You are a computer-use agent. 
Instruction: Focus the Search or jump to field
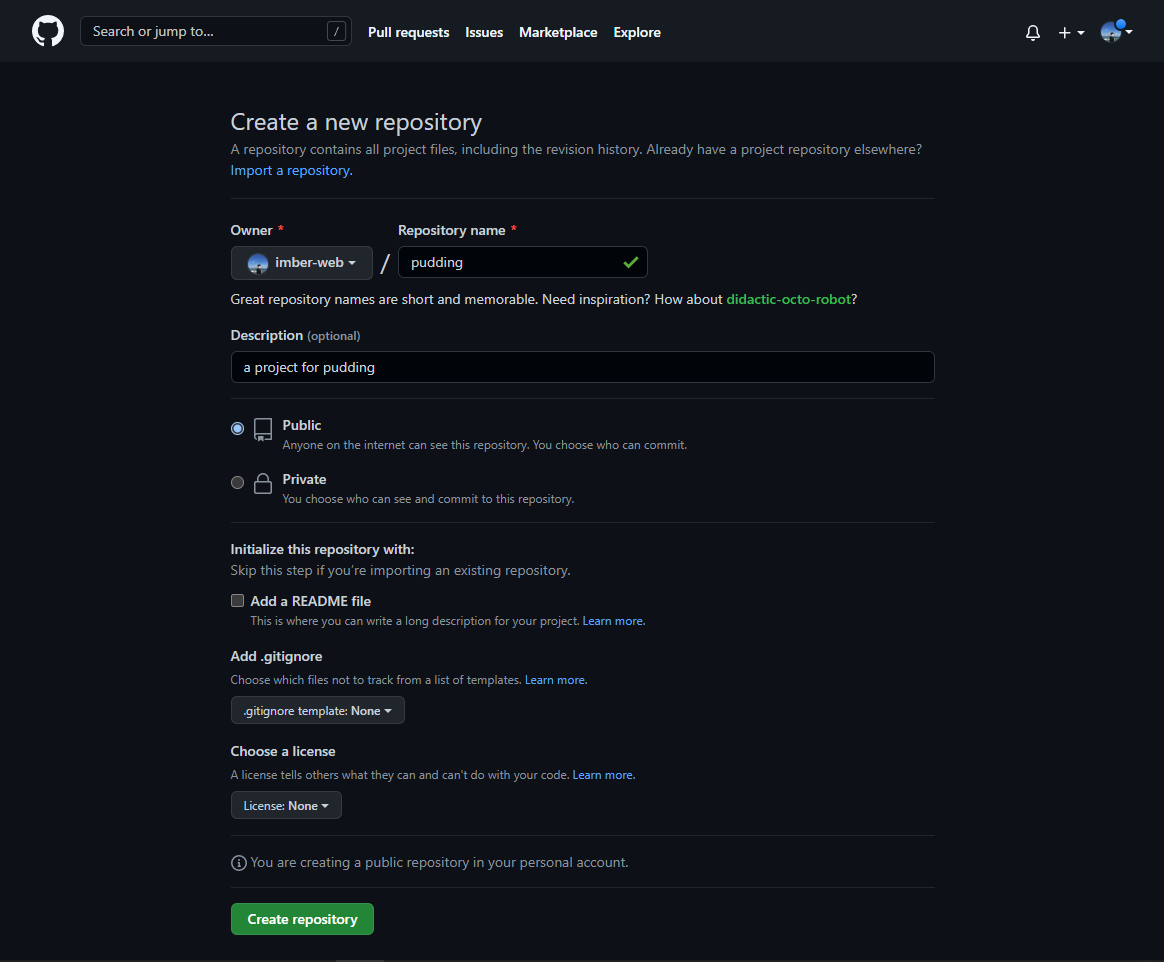click(x=215, y=31)
